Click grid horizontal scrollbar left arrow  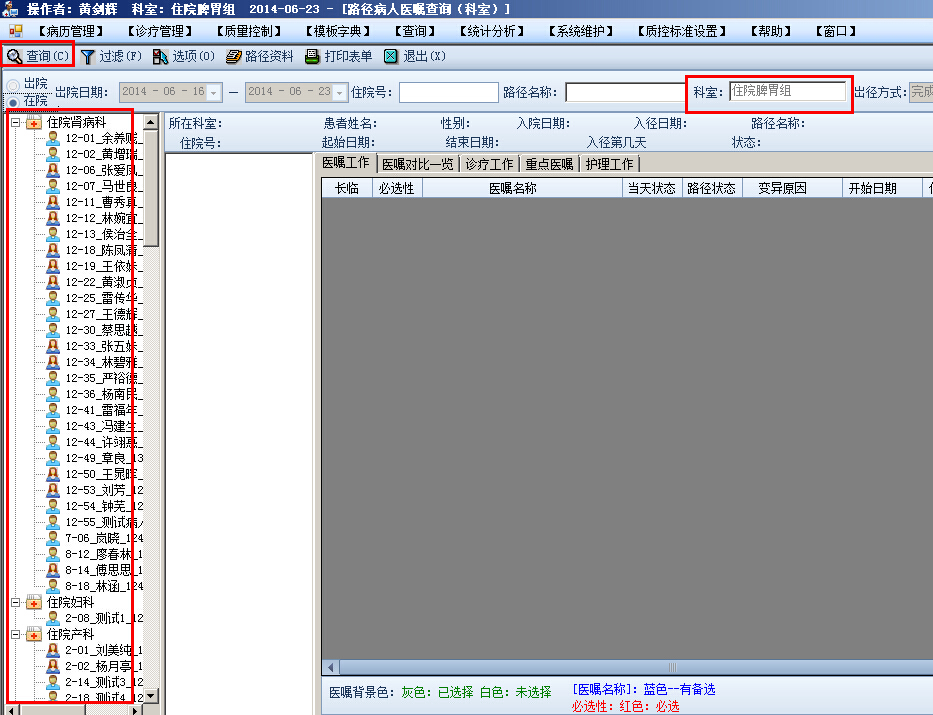click(331, 667)
